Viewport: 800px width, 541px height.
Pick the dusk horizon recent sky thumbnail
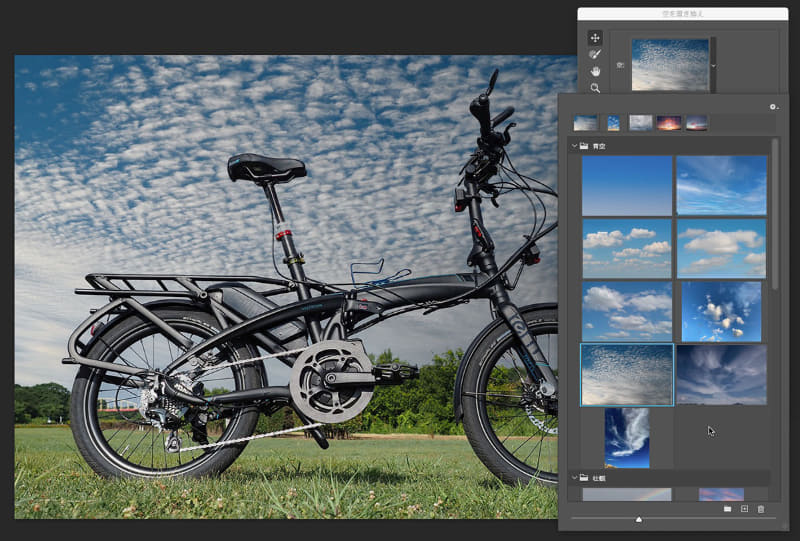pos(697,123)
